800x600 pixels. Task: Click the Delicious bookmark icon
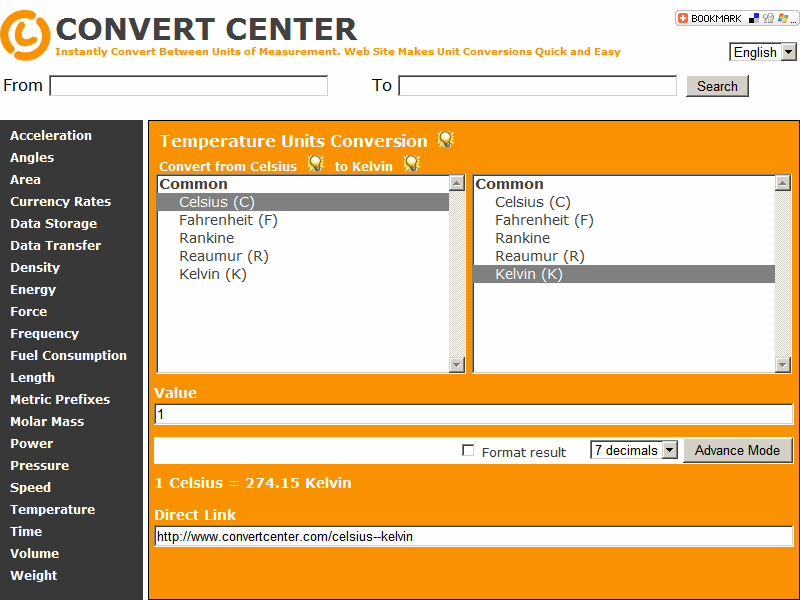pyautogui.click(x=754, y=18)
